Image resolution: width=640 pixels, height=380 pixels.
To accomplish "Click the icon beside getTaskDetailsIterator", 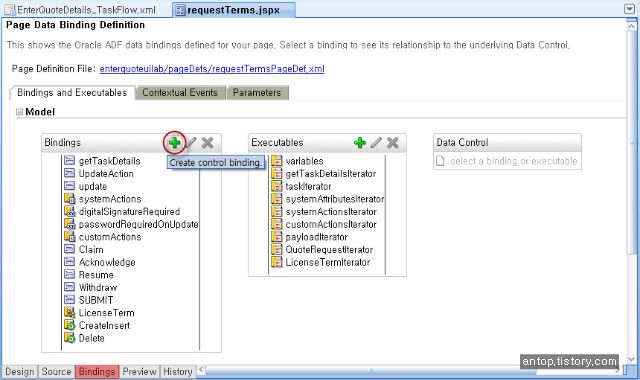I will click(277, 173).
